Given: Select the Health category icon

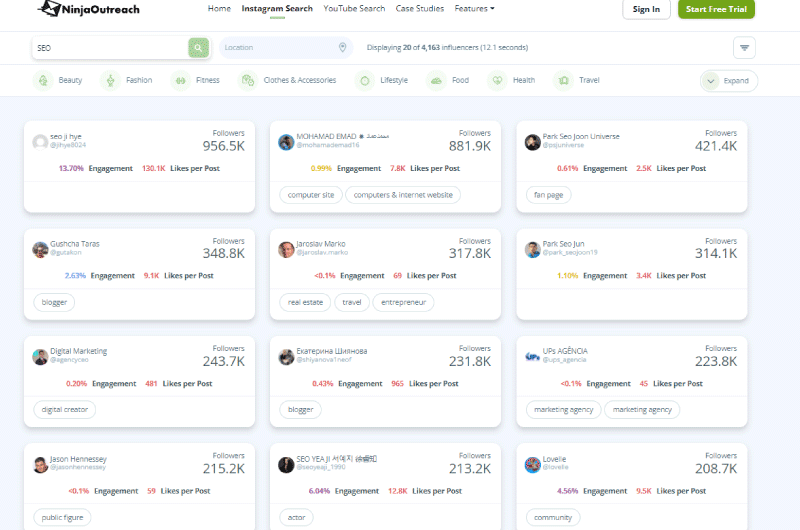Looking at the screenshot, I should coord(497,81).
